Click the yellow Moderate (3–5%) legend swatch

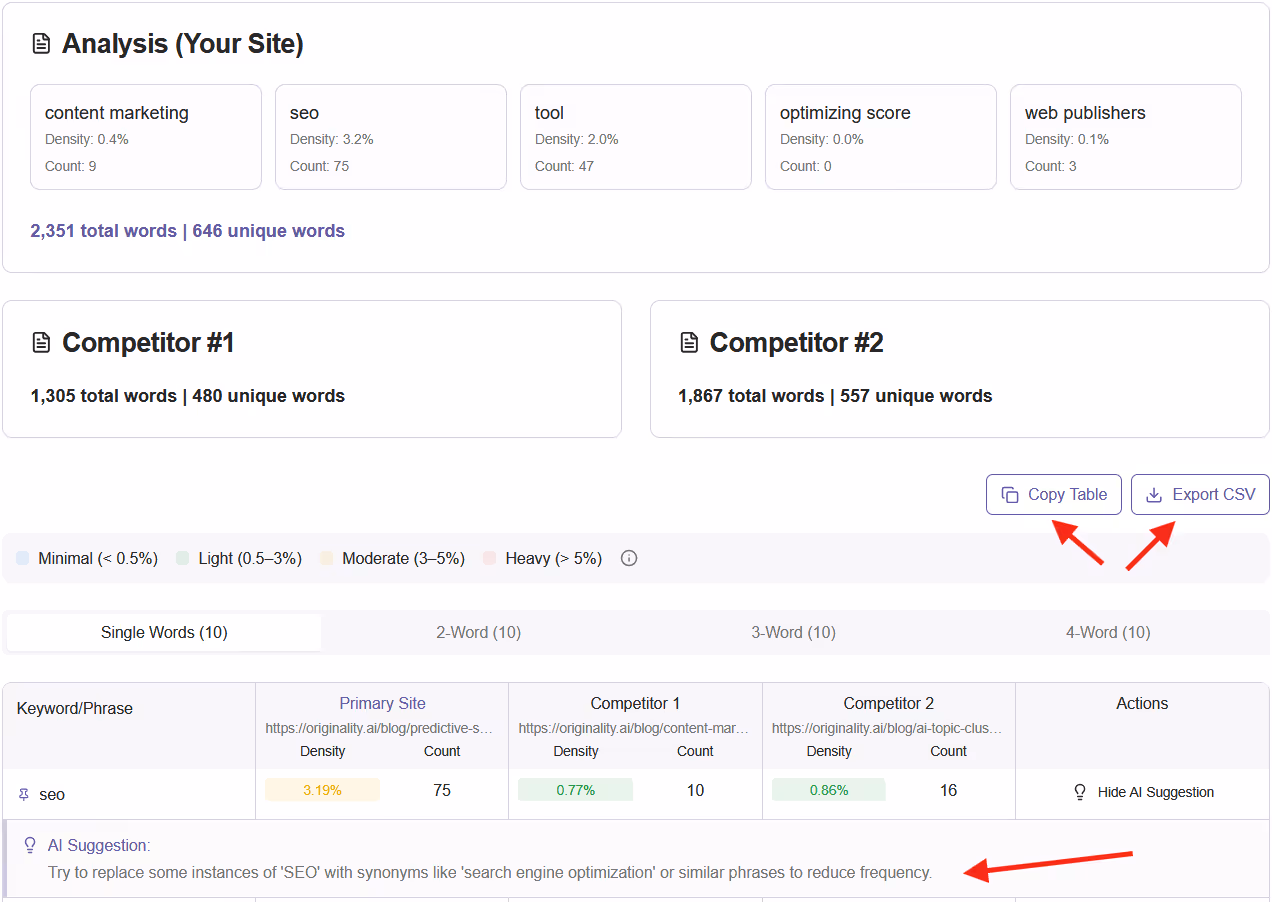tap(326, 557)
